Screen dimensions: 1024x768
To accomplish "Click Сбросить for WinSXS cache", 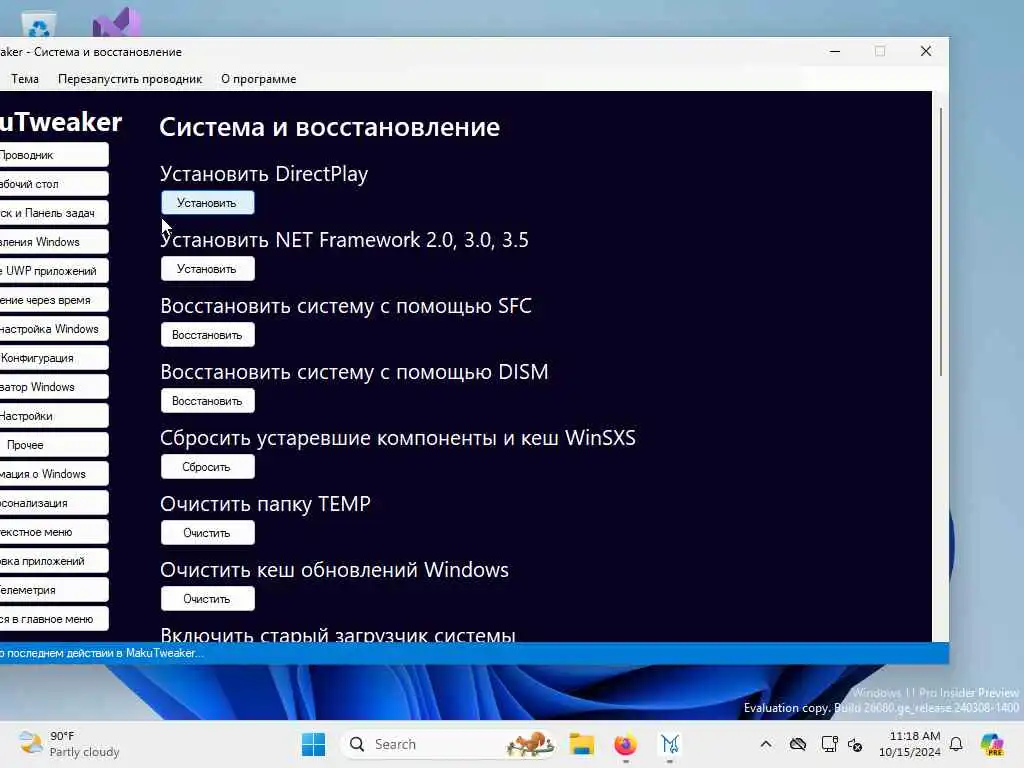I will pos(208,467).
